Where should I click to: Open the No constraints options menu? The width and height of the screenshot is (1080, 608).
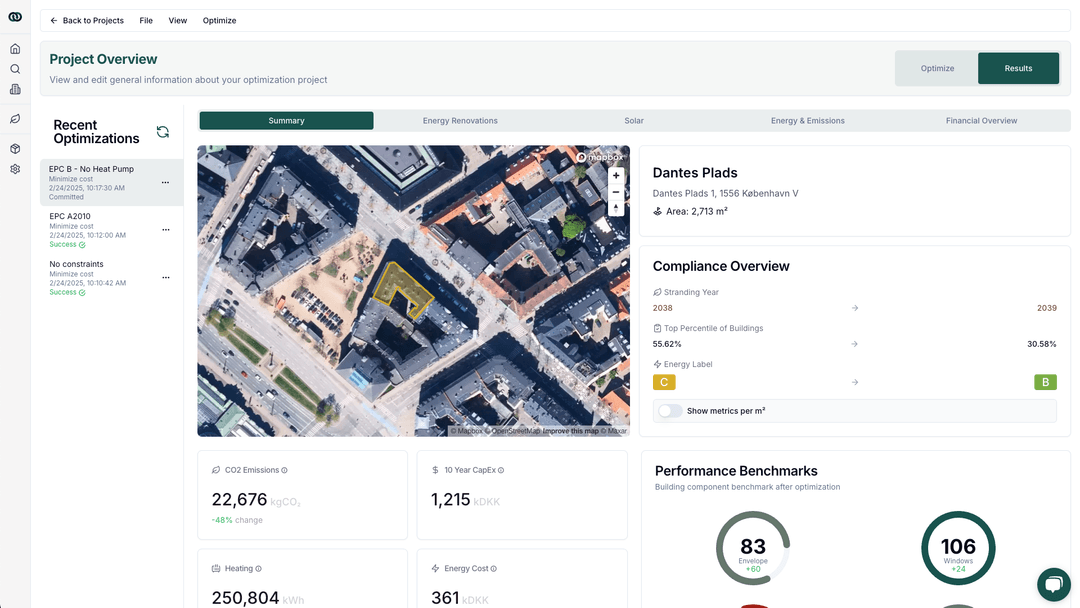pos(165,277)
